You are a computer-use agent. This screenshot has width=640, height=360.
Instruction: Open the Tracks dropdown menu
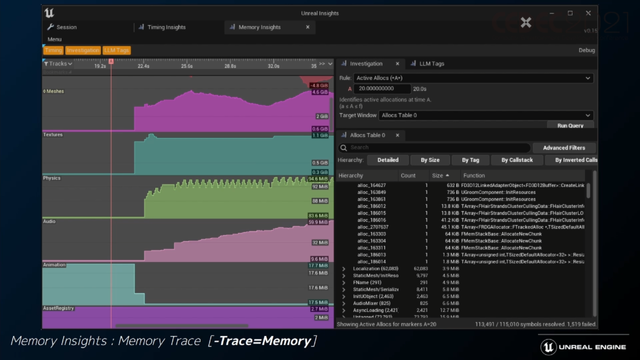click(x=58, y=64)
